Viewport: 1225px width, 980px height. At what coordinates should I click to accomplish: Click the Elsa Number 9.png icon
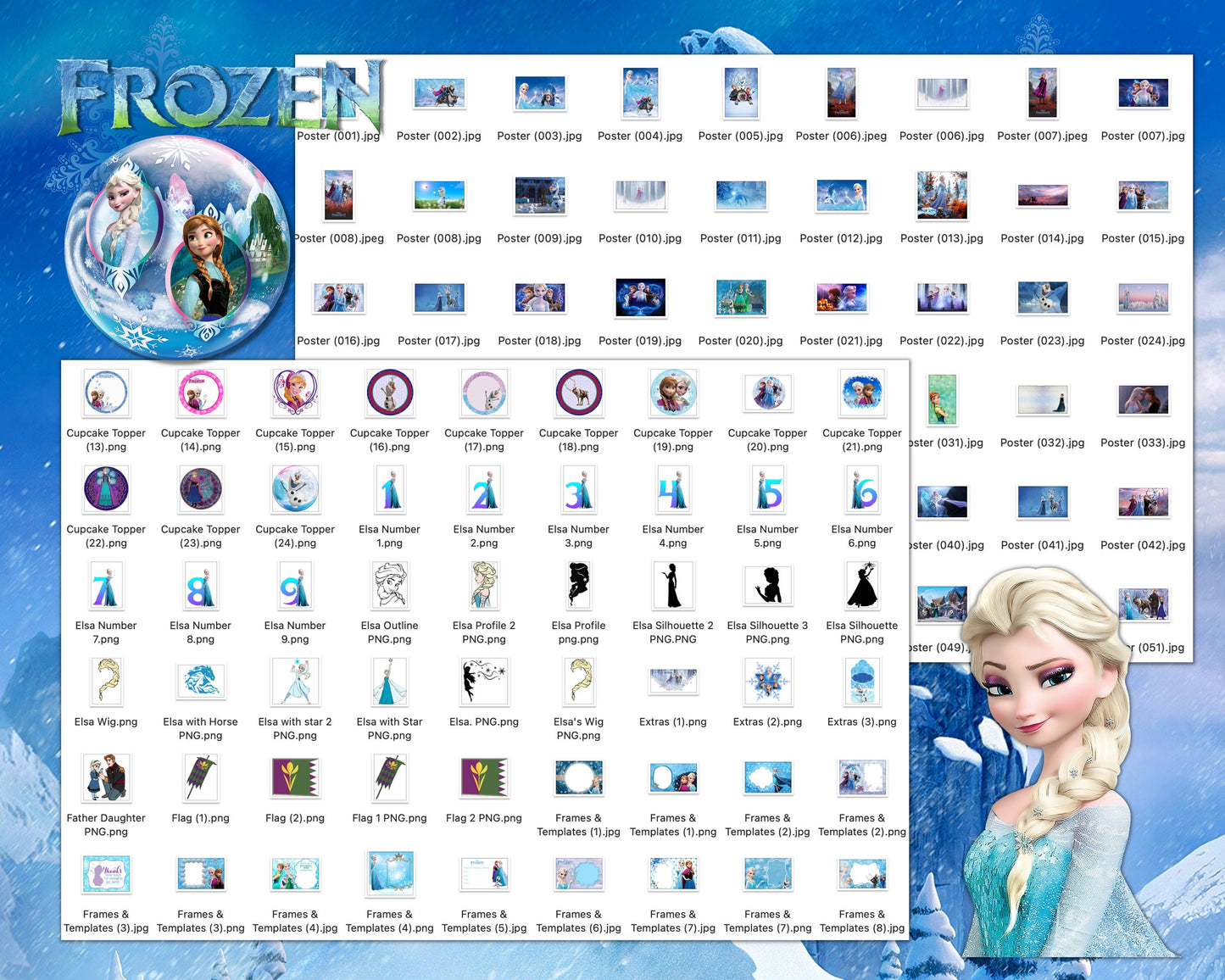coord(295,586)
